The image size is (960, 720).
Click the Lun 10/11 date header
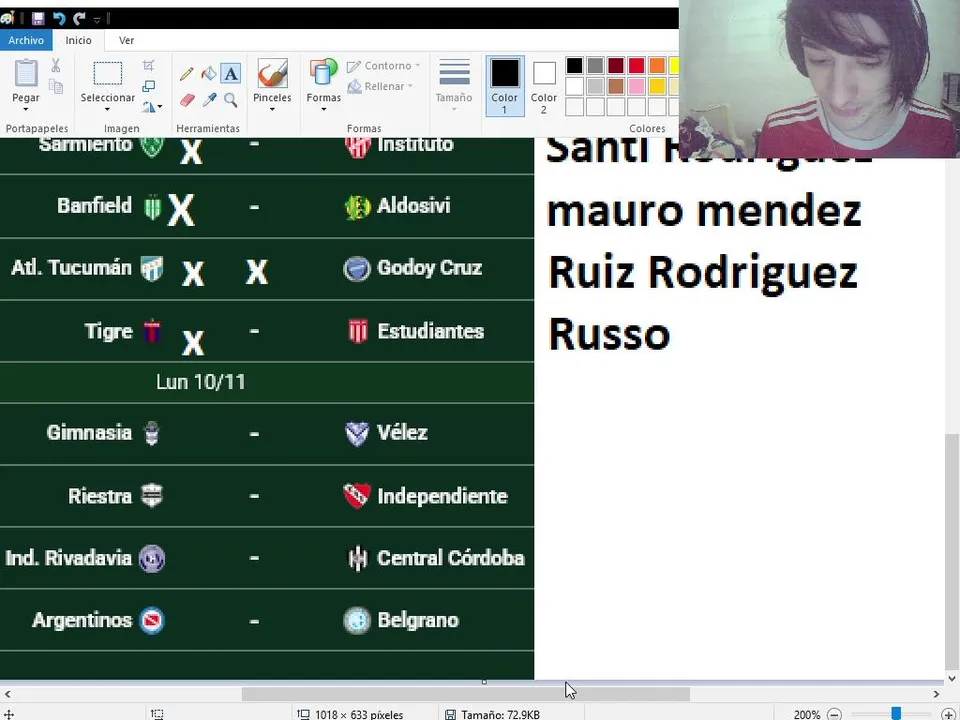(201, 382)
